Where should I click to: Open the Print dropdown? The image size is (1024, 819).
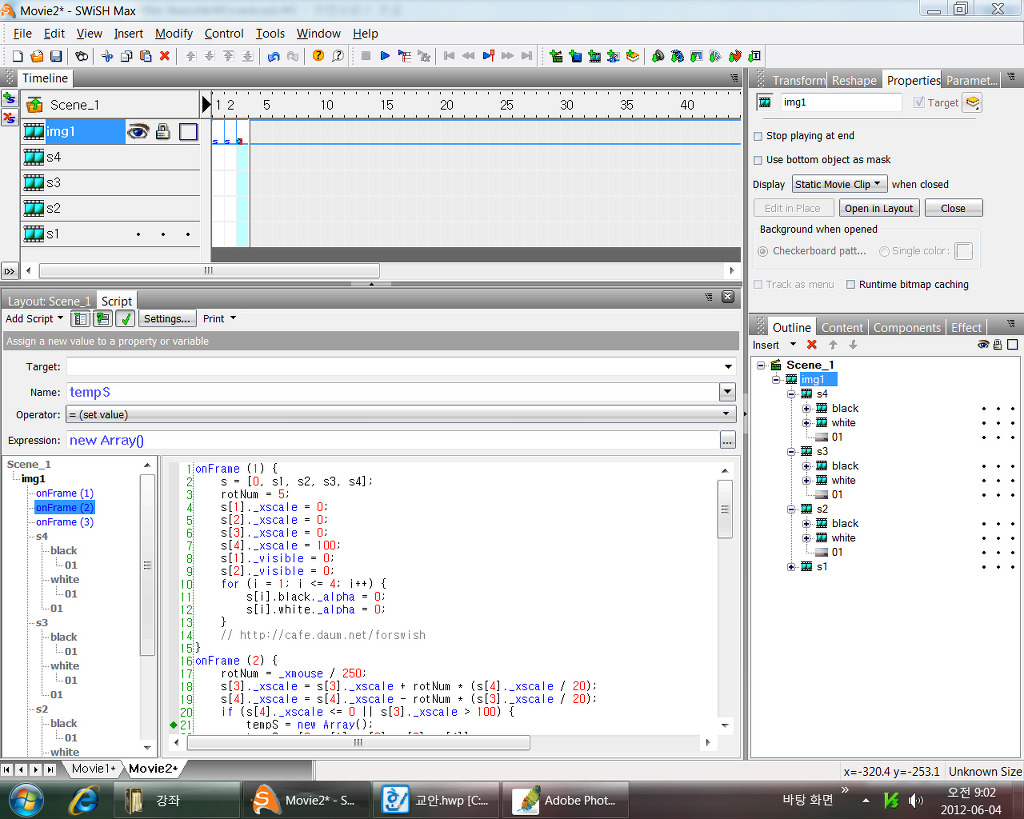[x=219, y=319]
